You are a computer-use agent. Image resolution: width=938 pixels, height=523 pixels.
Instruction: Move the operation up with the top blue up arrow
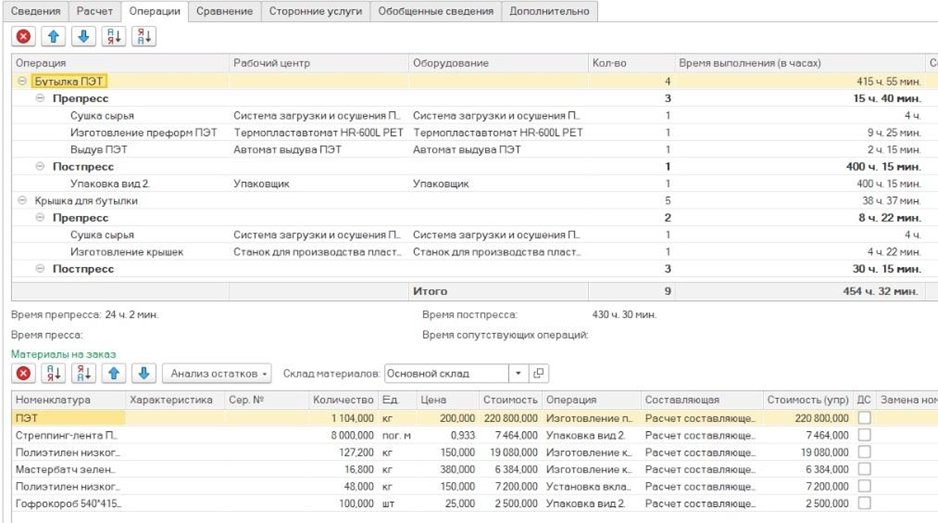pyautogui.click(x=53, y=37)
